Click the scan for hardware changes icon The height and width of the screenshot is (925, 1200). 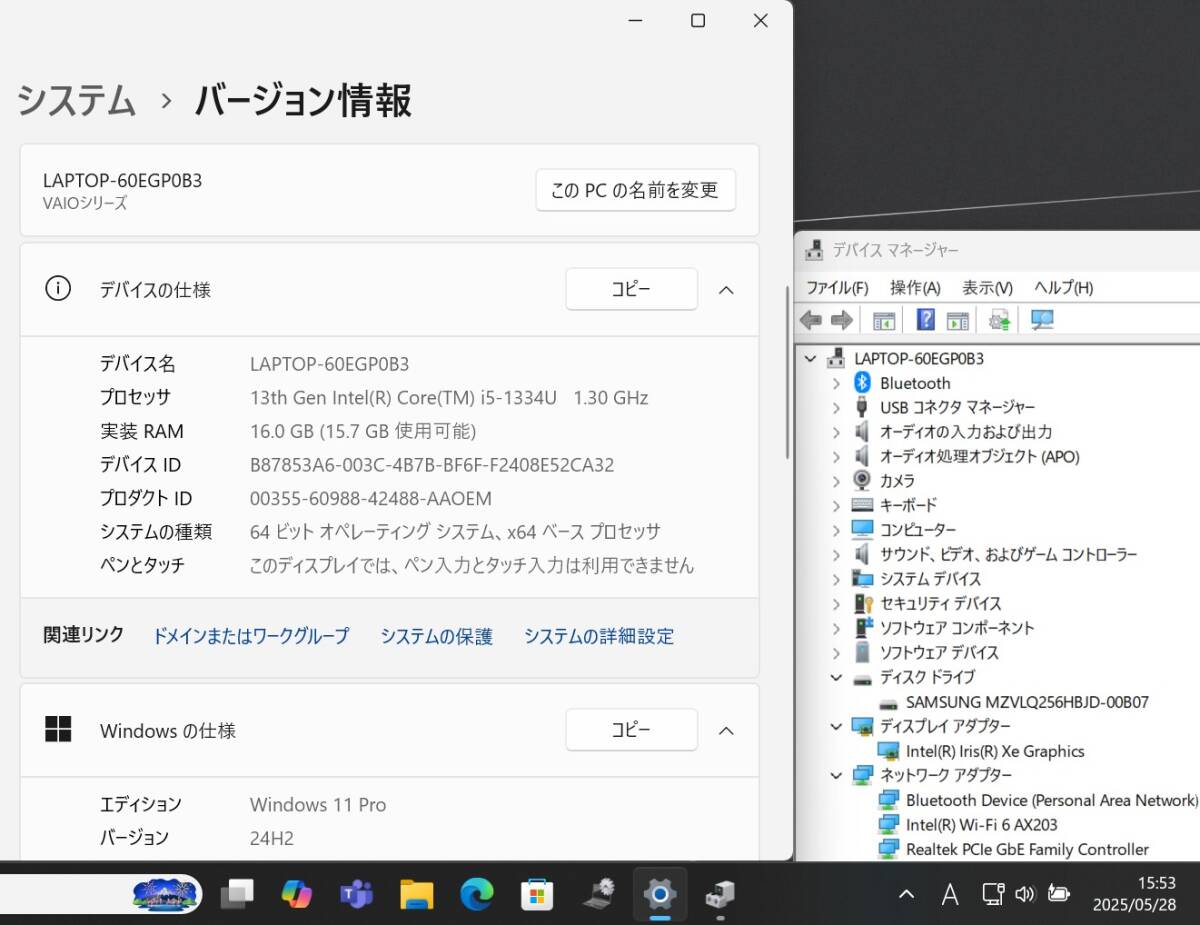1042,320
